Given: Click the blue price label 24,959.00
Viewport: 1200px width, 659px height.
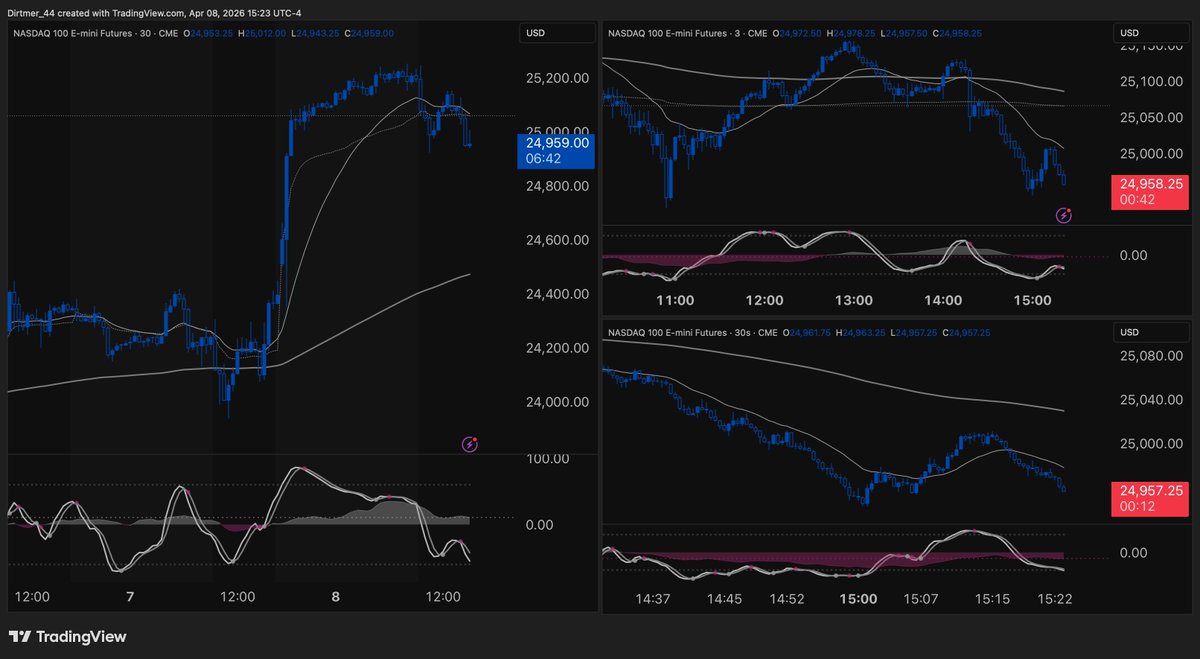Looking at the screenshot, I should pyautogui.click(x=556, y=143).
